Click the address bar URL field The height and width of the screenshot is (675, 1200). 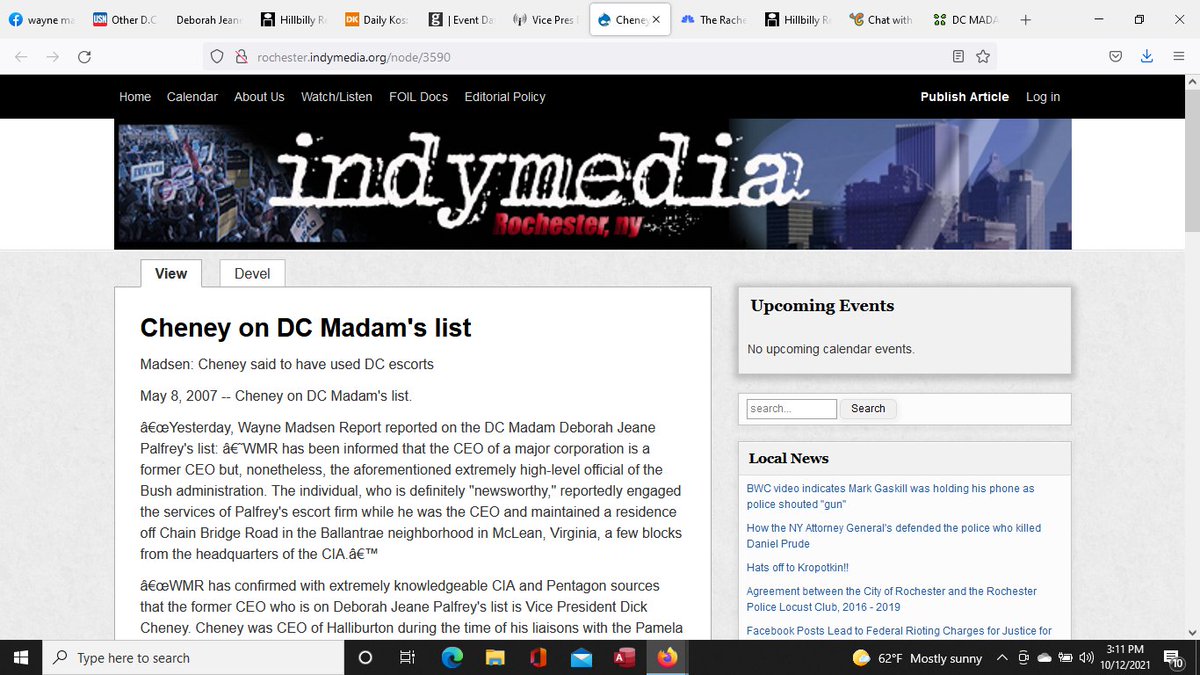(600, 57)
